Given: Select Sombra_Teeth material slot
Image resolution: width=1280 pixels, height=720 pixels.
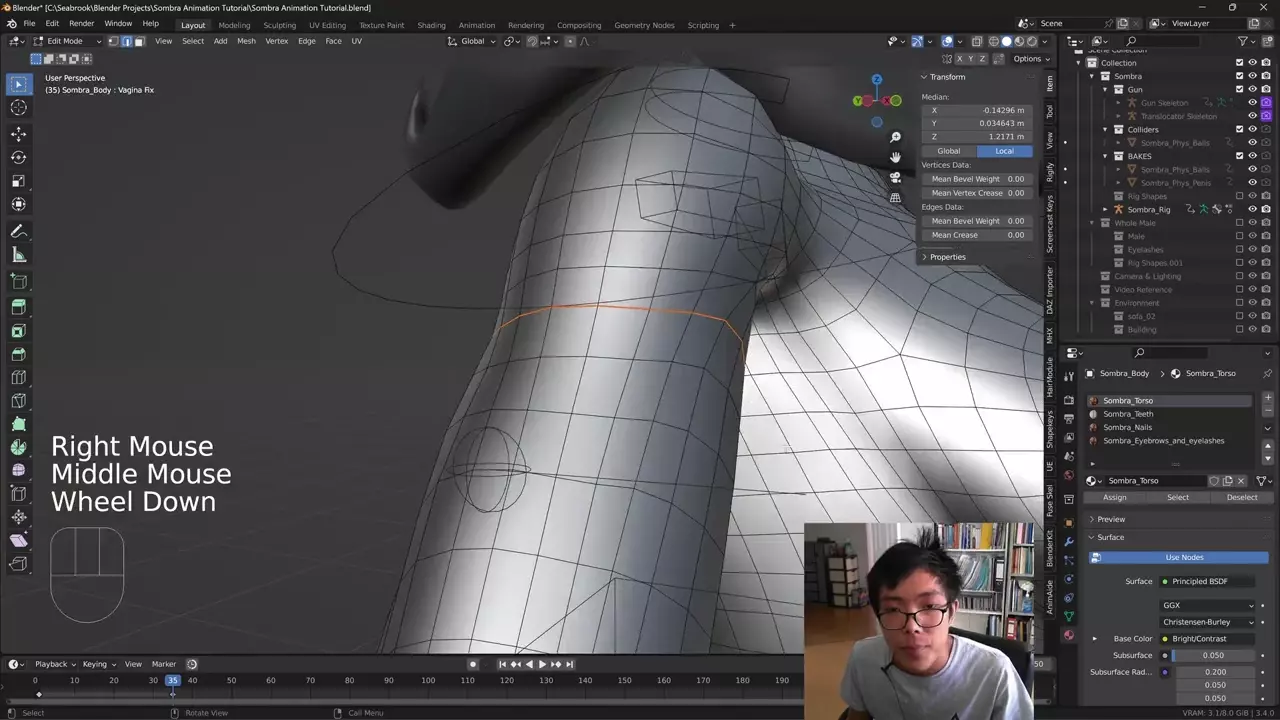Looking at the screenshot, I should click(x=1128, y=414).
